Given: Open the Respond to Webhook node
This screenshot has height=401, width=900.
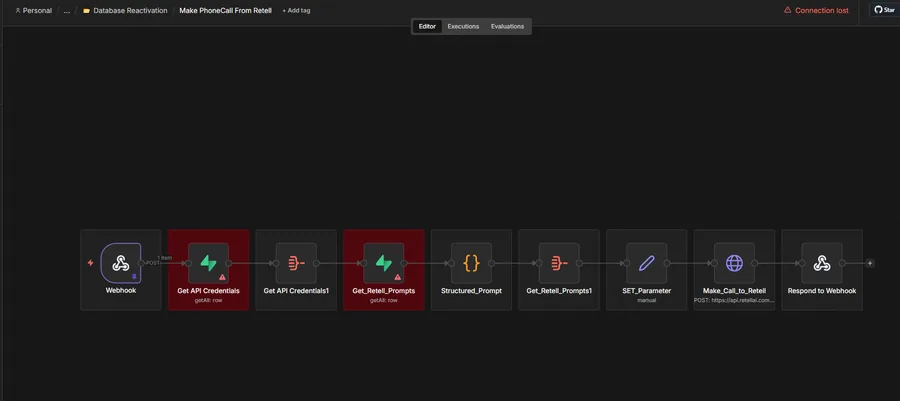Looking at the screenshot, I should pyautogui.click(x=822, y=263).
